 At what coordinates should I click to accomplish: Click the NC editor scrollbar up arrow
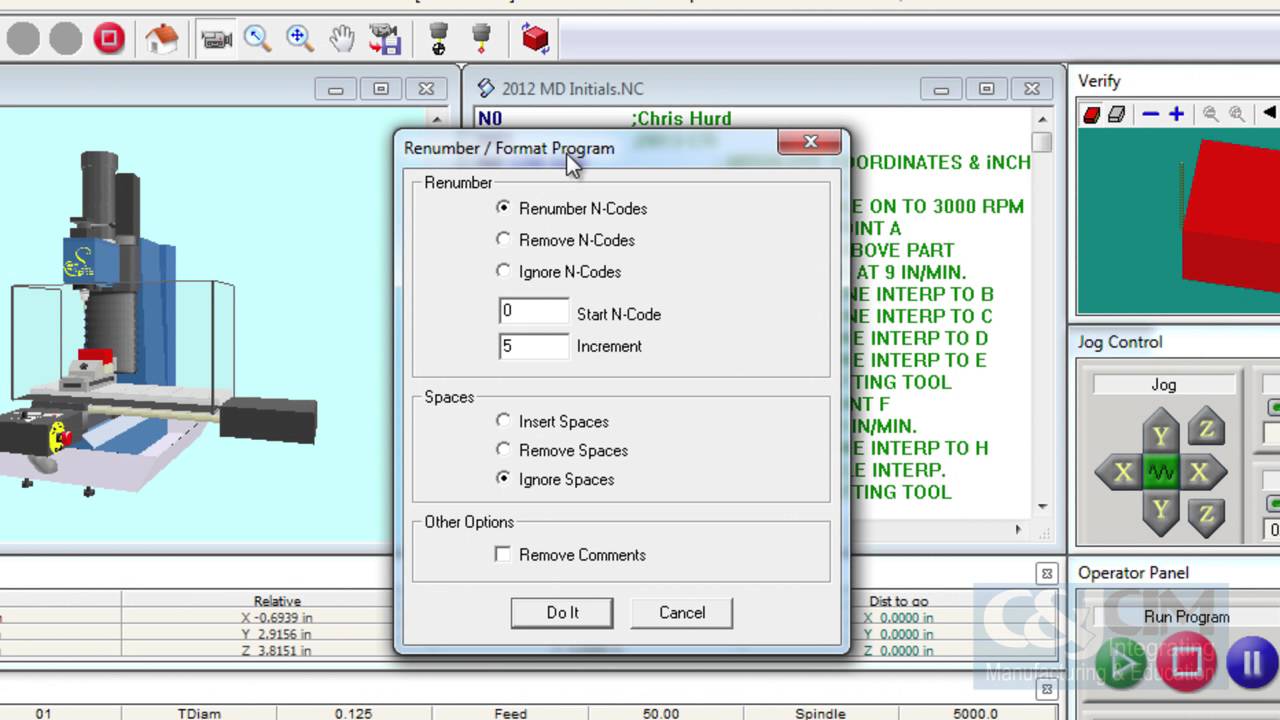pyautogui.click(x=1042, y=119)
